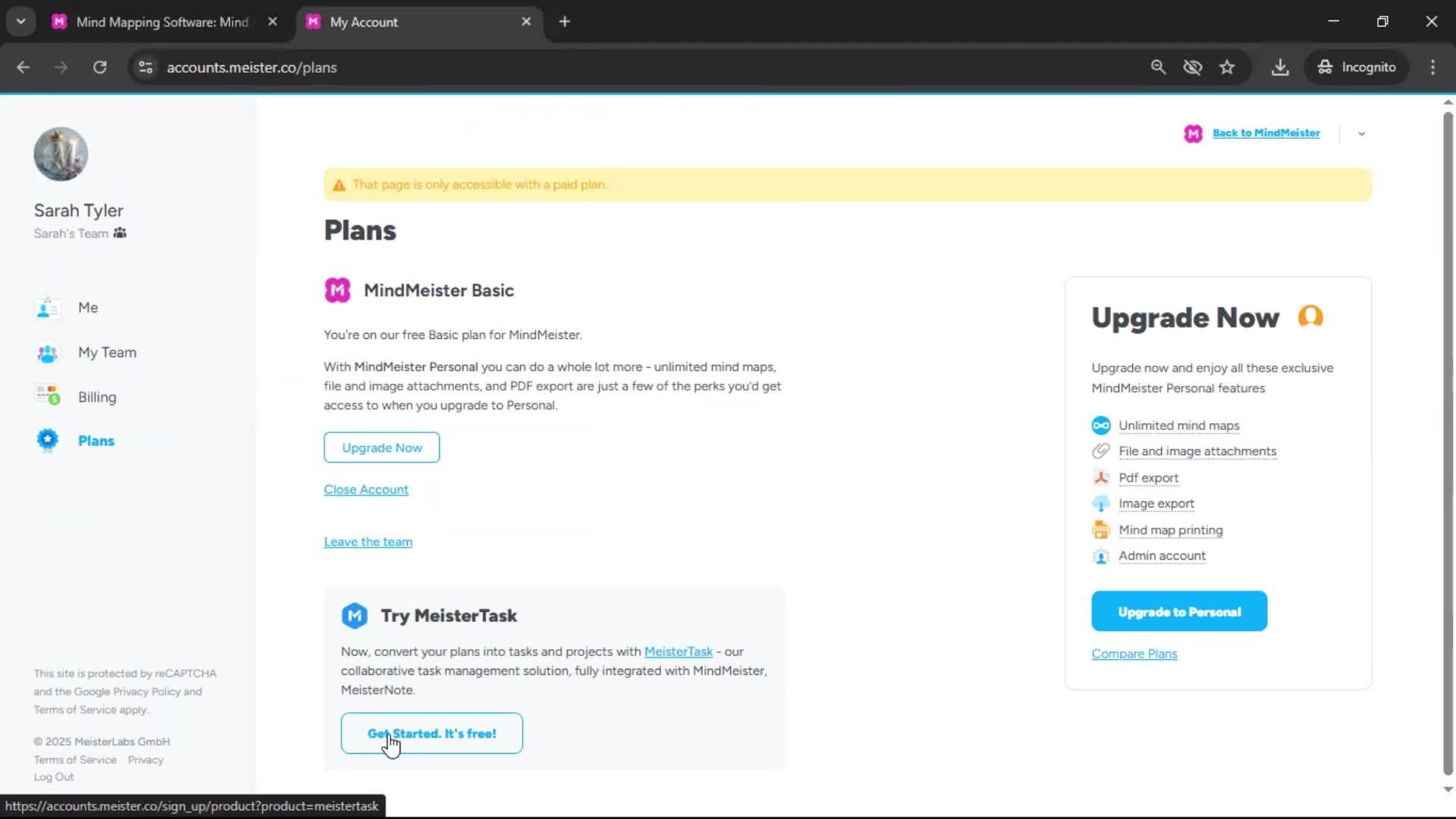Click Sarah Tyler's profile avatar
This screenshot has height=819, width=1456.
point(61,154)
